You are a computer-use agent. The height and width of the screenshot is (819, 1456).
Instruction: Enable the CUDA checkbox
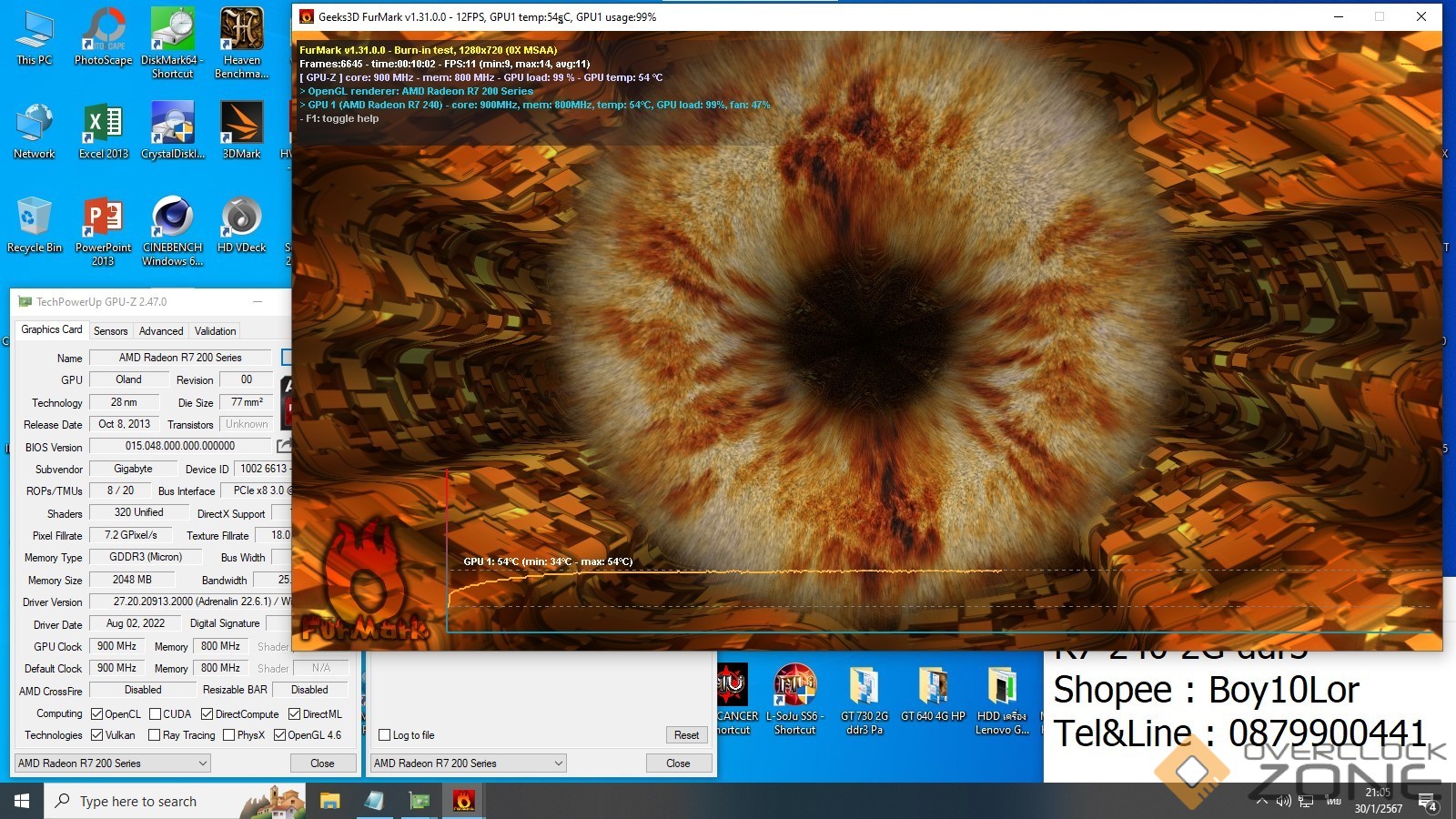click(x=156, y=714)
